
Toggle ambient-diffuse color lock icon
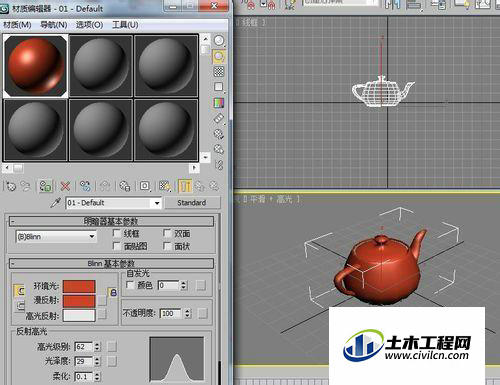pyautogui.click(x=20, y=291)
